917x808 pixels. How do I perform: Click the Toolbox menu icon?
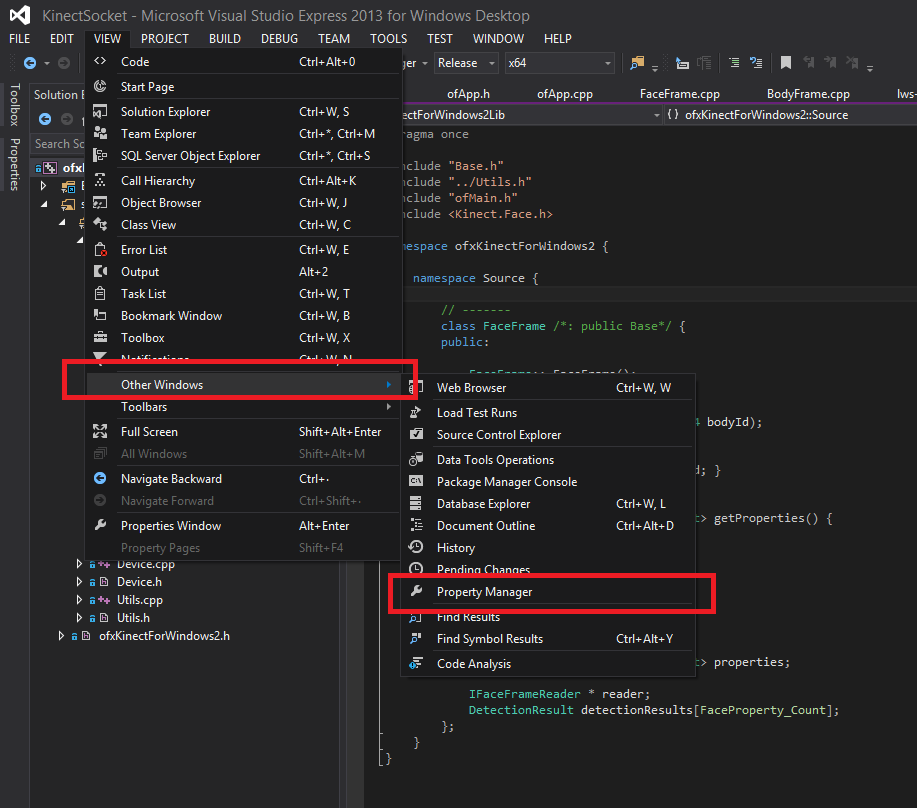100,337
